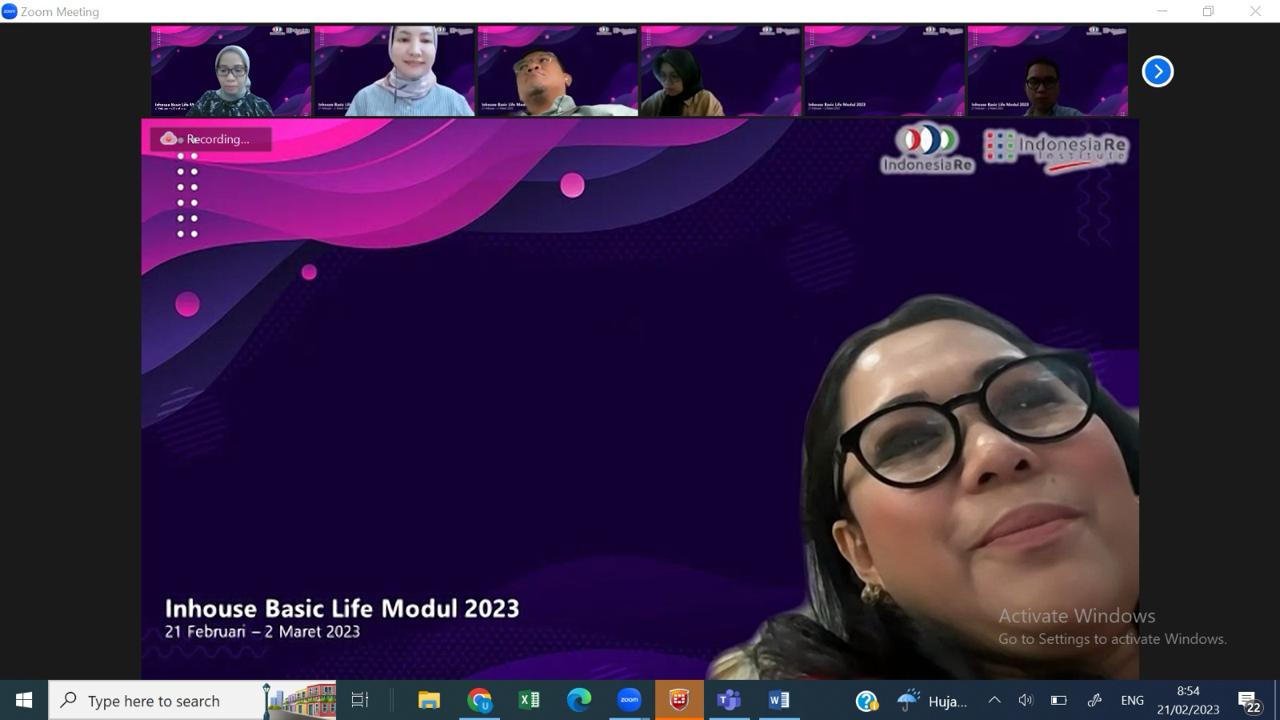The width and height of the screenshot is (1280, 720).
Task: Switch to Word in taskbar
Action: click(779, 700)
